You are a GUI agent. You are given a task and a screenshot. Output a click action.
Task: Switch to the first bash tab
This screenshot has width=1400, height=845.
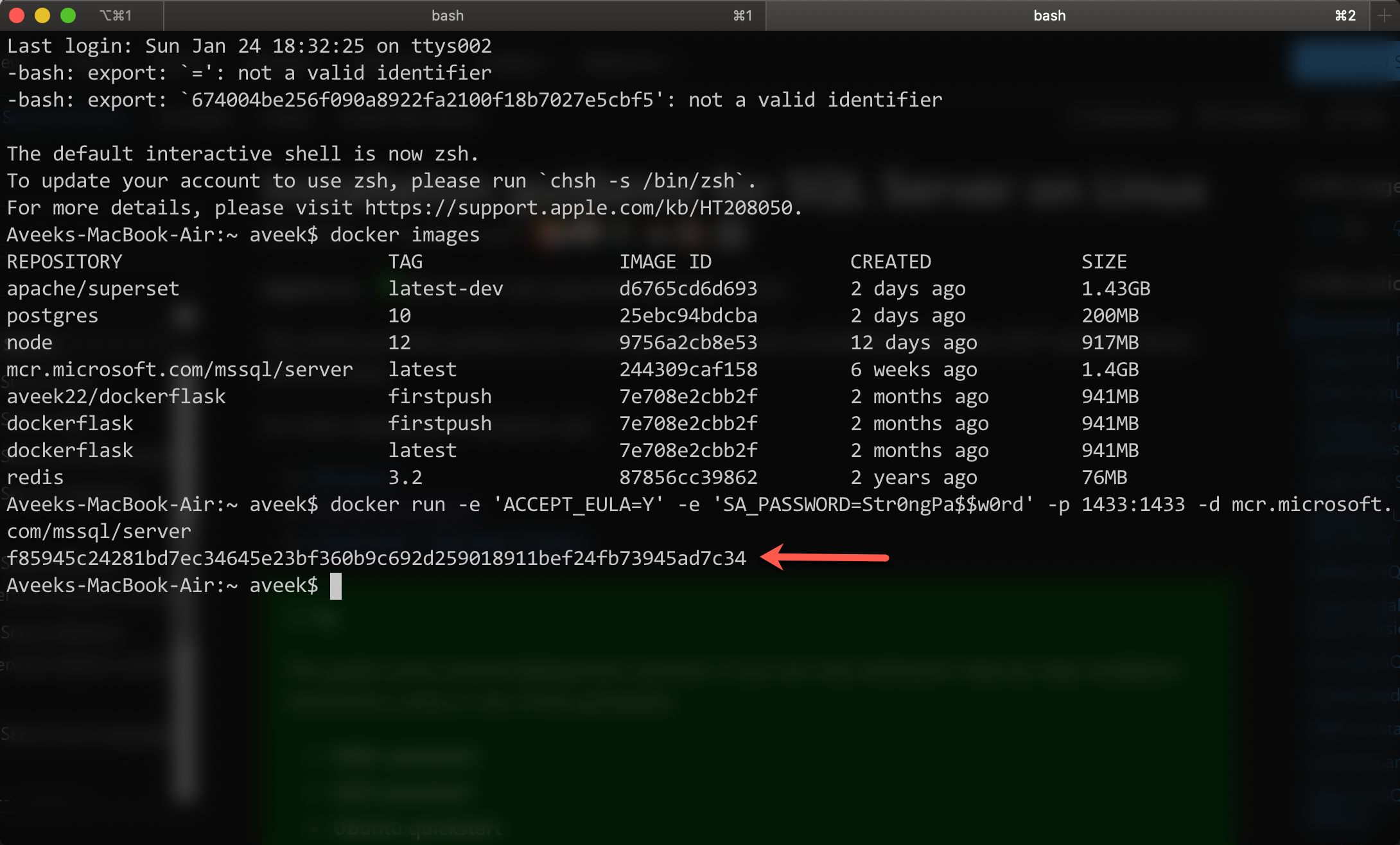click(x=448, y=15)
